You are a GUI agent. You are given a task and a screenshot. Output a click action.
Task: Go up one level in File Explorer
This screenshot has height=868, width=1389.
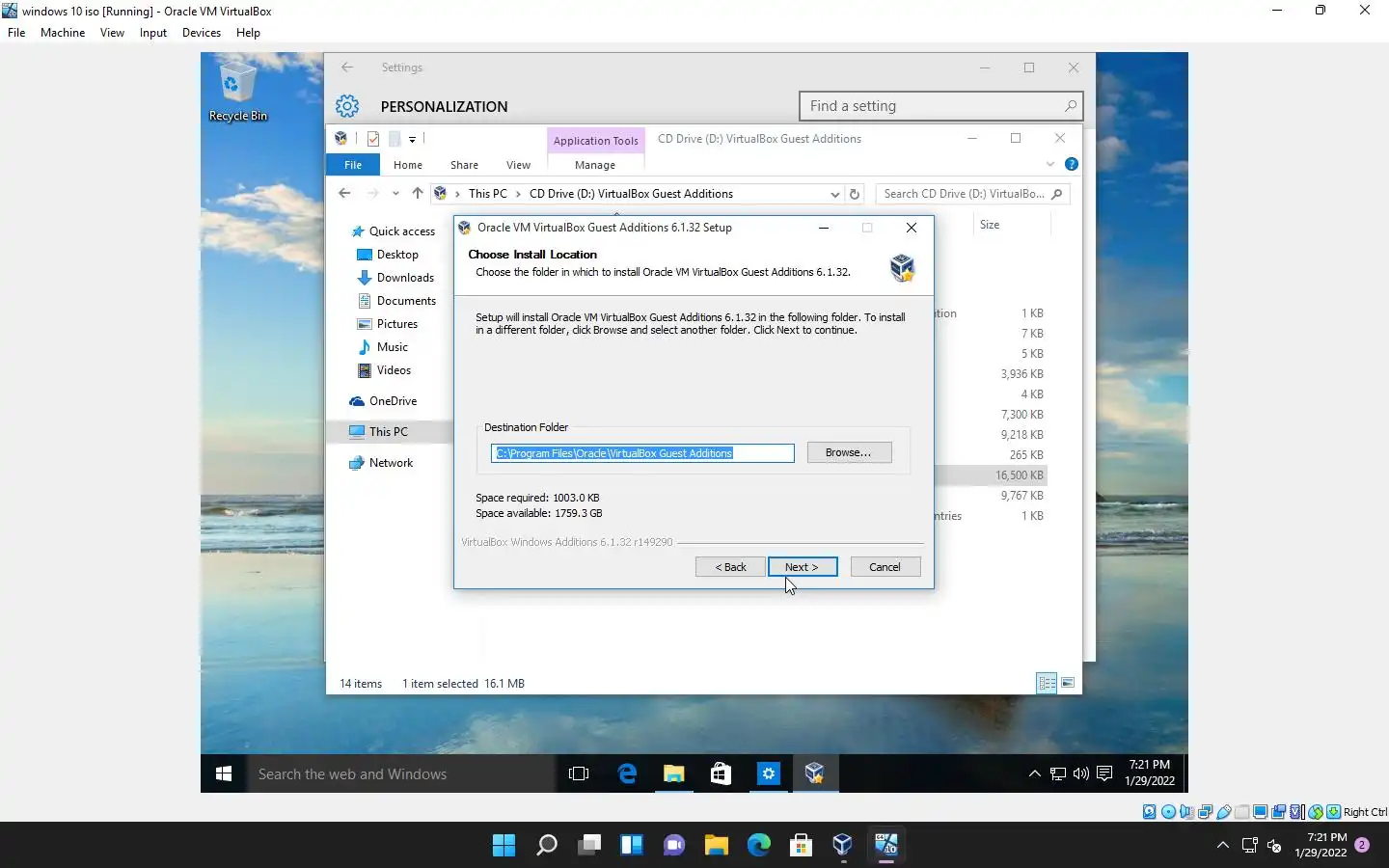click(x=417, y=194)
